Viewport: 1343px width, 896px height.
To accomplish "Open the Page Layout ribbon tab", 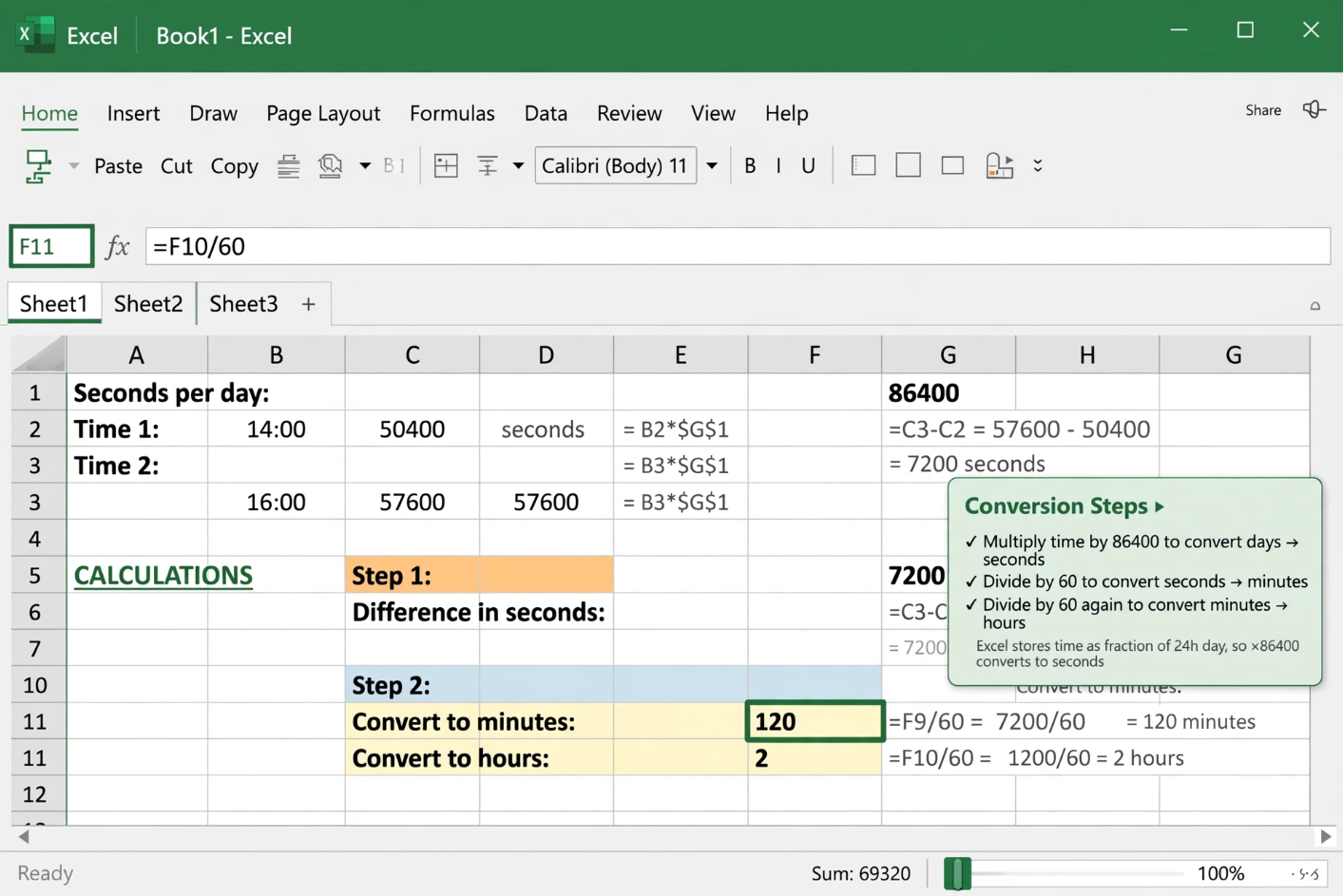I will [x=323, y=113].
